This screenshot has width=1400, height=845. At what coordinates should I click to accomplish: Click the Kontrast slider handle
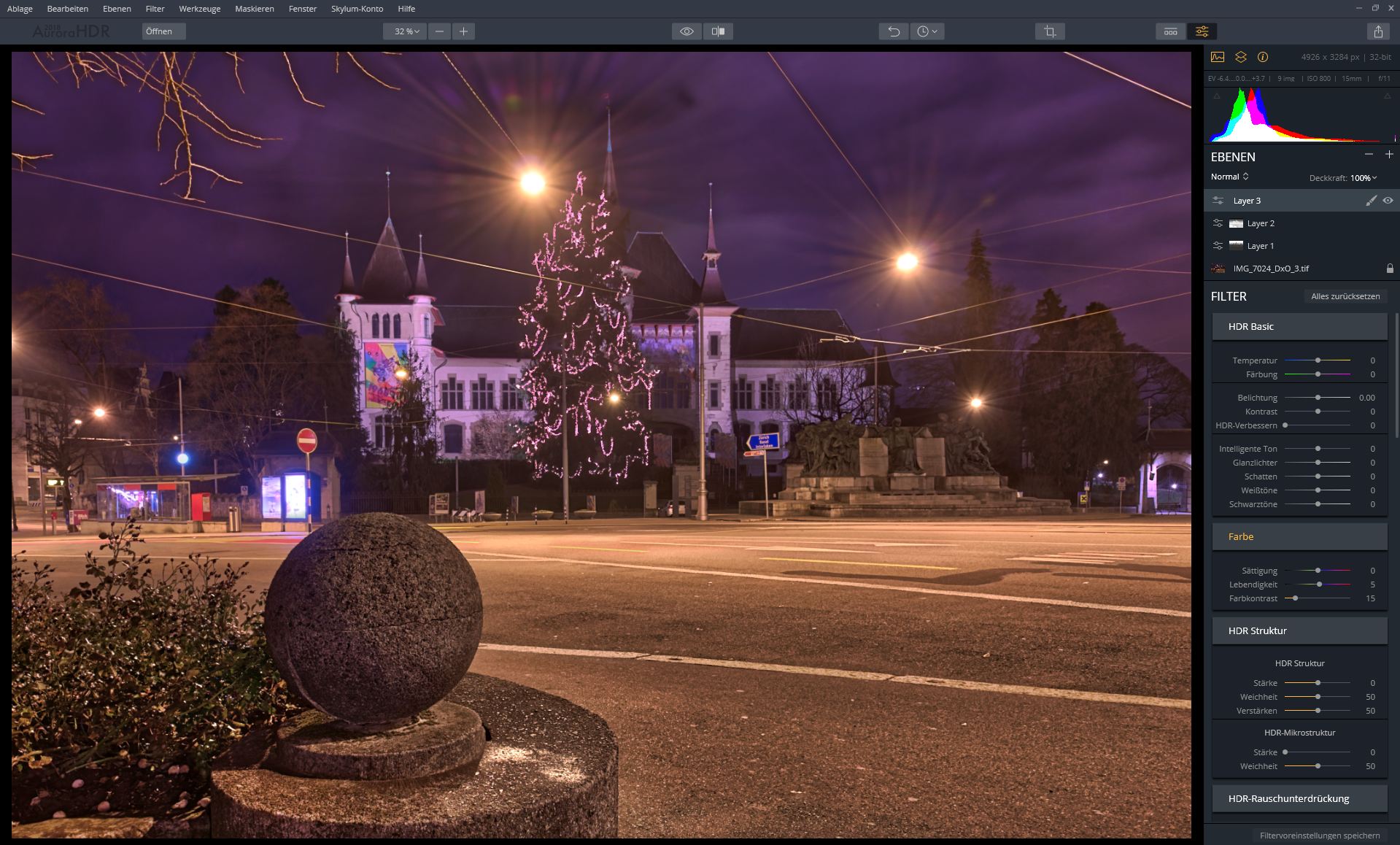click(x=1318, y=412)
